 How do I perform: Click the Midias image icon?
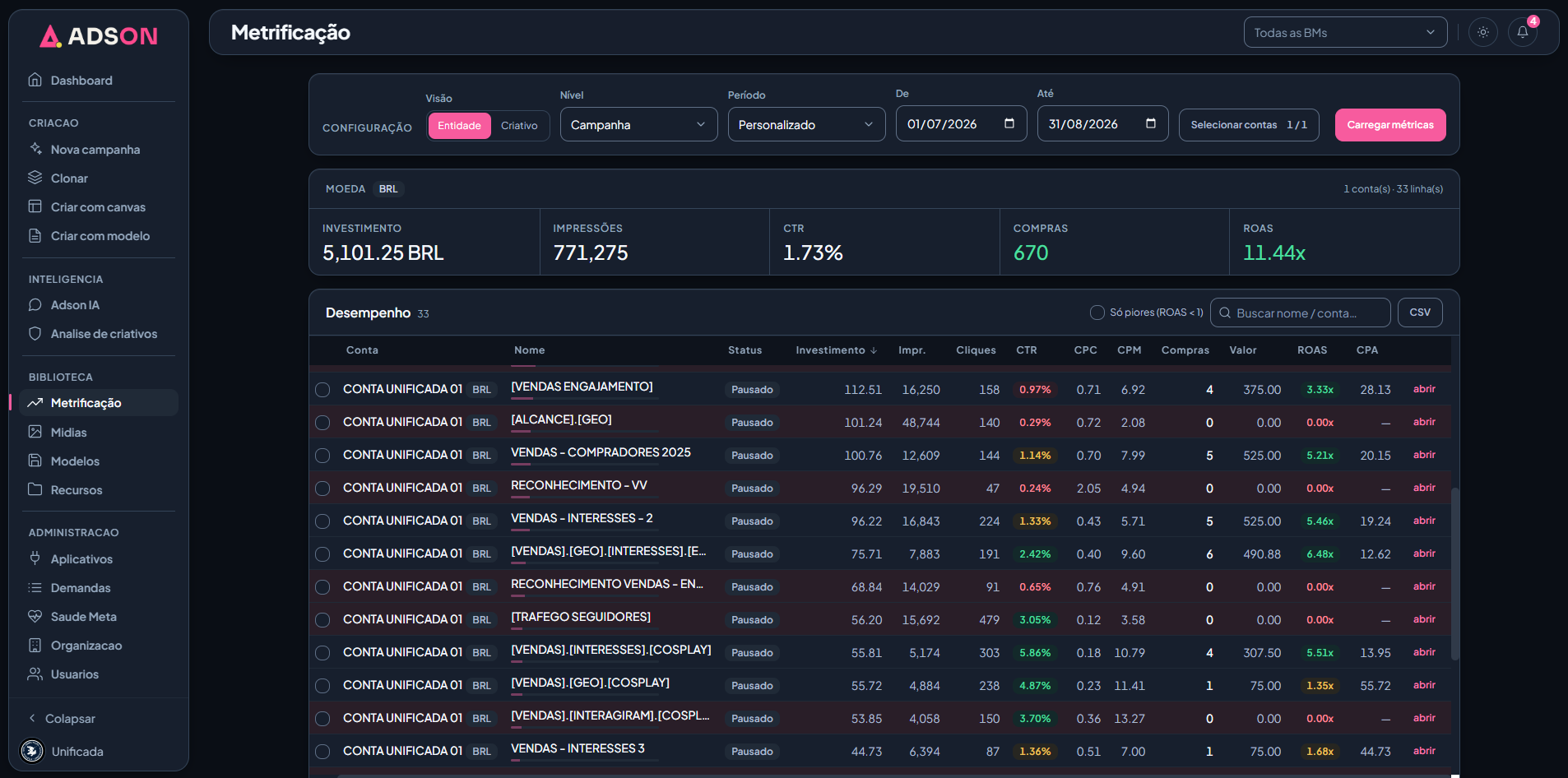point(35,432)
